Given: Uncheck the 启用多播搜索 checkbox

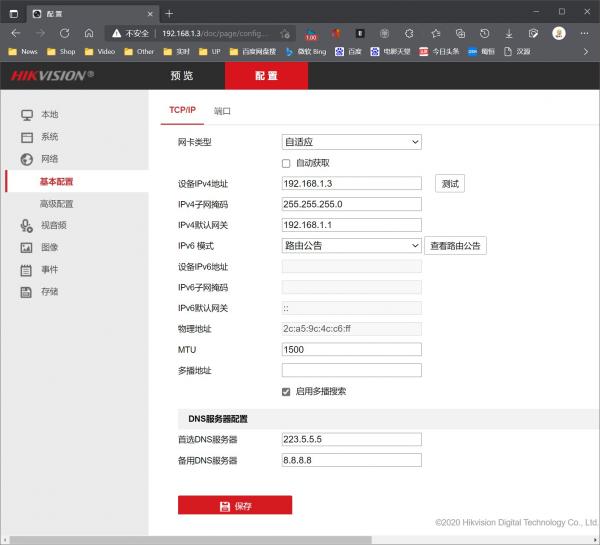Looking at the screenshot, I should (x=286, y=392).
